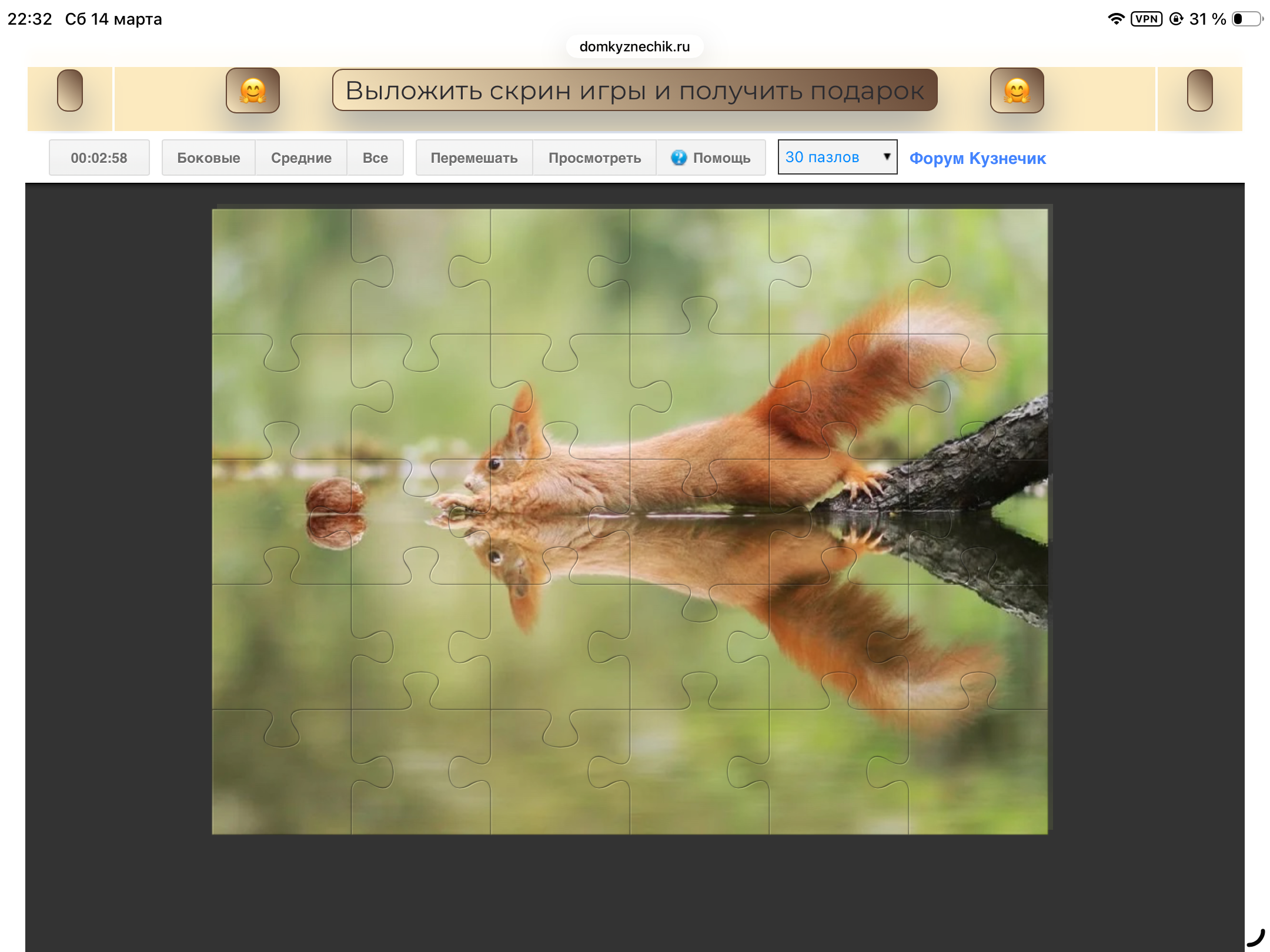Show only Средние middle pieces

click(301, 157)
